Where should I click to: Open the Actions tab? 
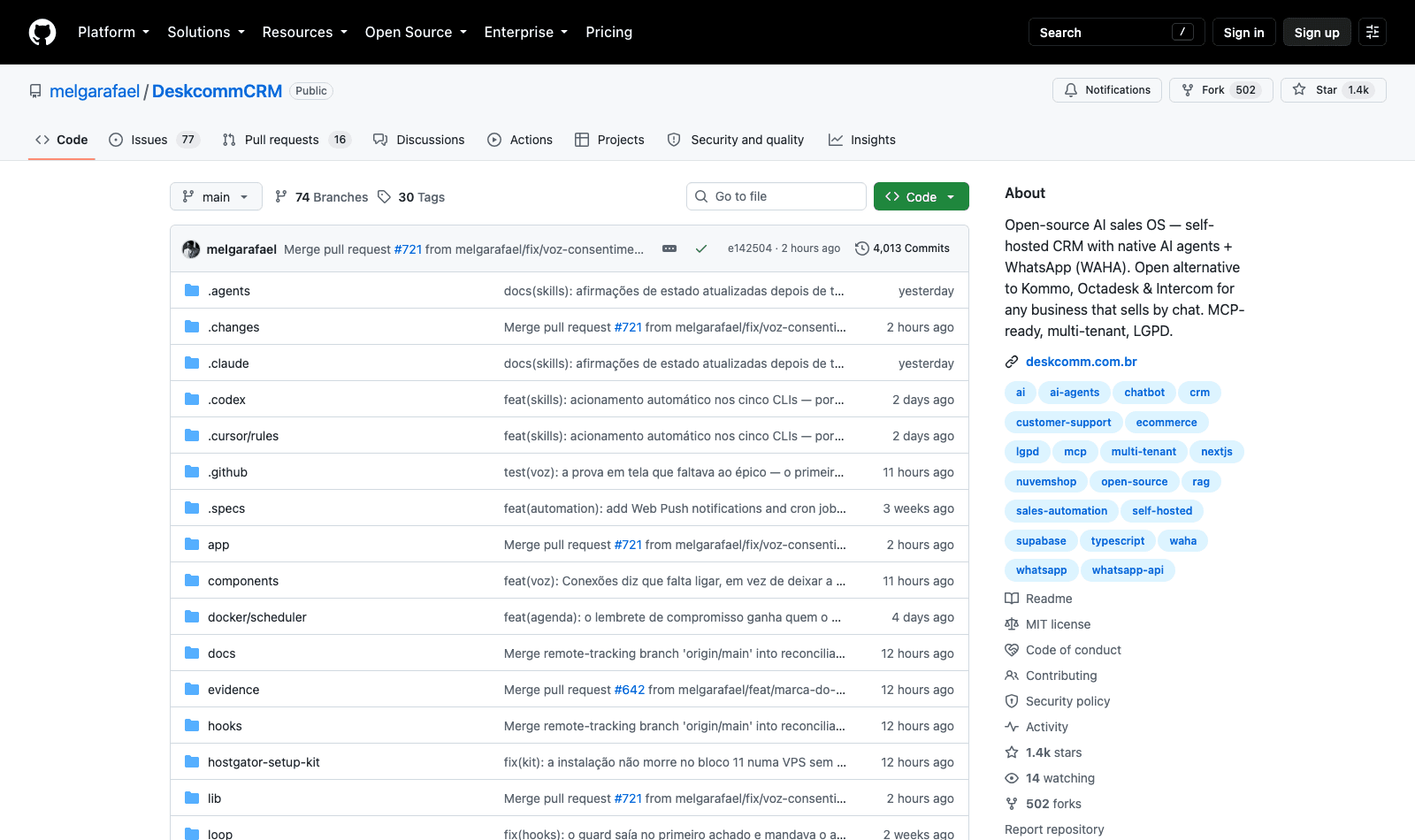pos(520,140)
